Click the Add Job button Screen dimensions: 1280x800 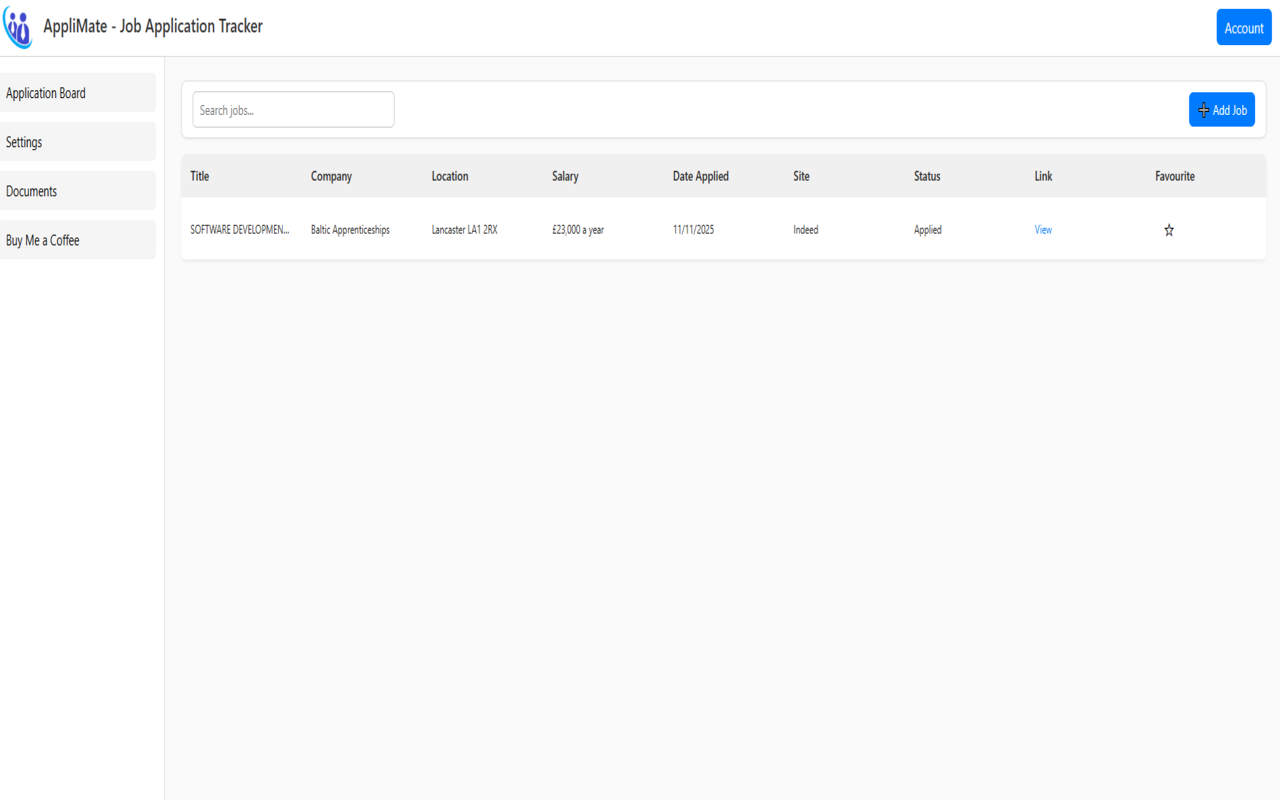coord(1221,109)
